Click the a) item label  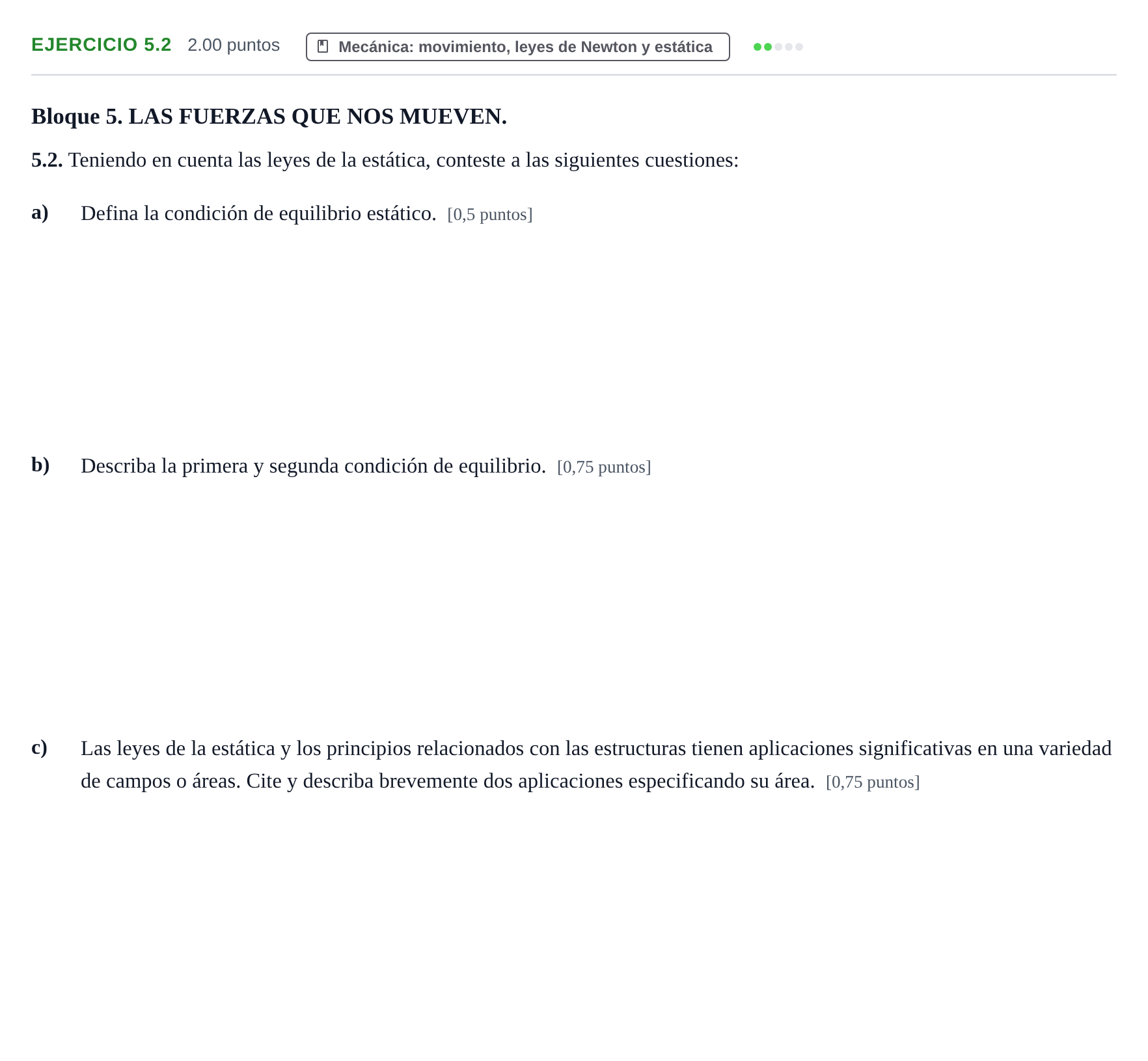coord(40,212)
